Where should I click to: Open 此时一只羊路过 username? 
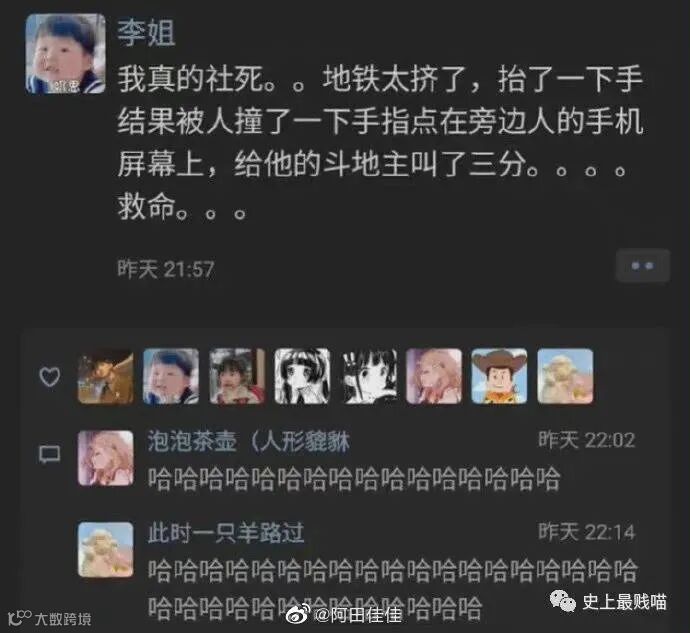[x=226, y=533]
